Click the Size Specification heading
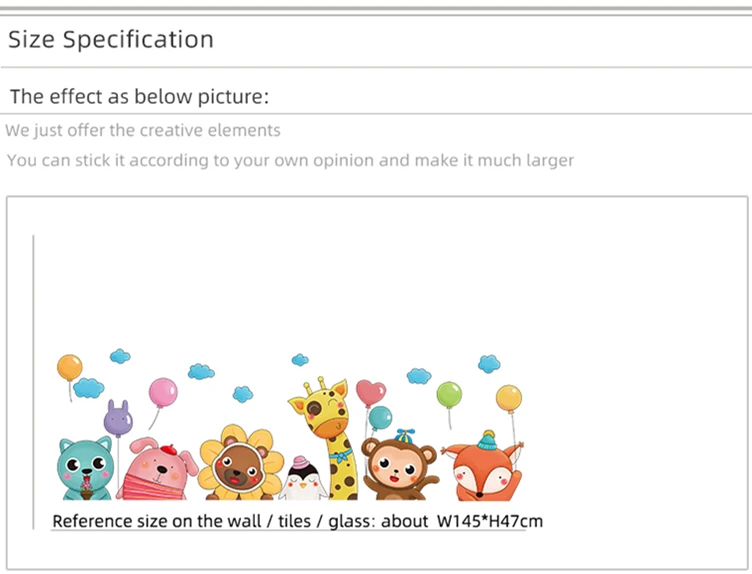Screen dimensions: 752x574 click(111, 40)
